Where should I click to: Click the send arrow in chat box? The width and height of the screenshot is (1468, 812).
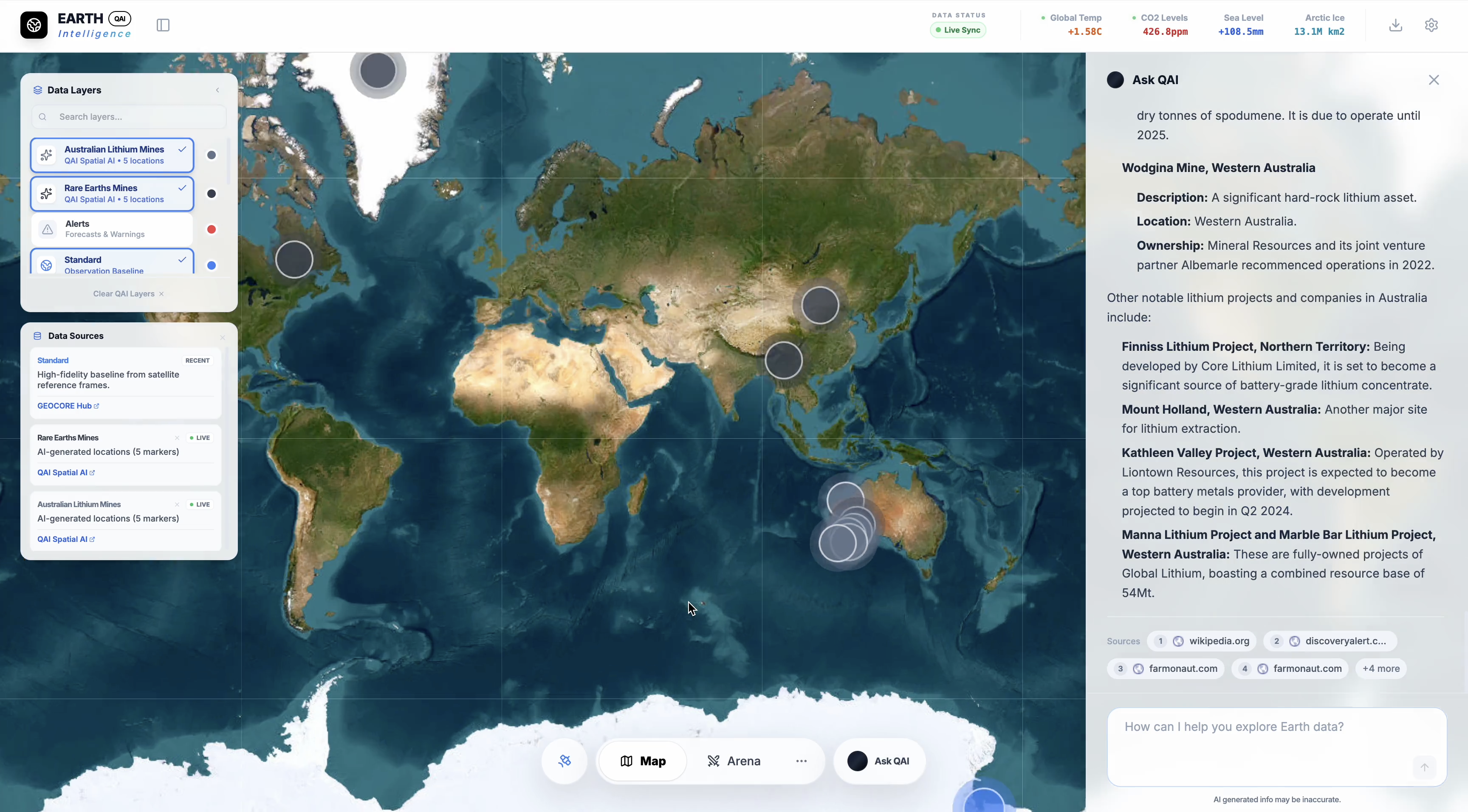coord(1424,767)
